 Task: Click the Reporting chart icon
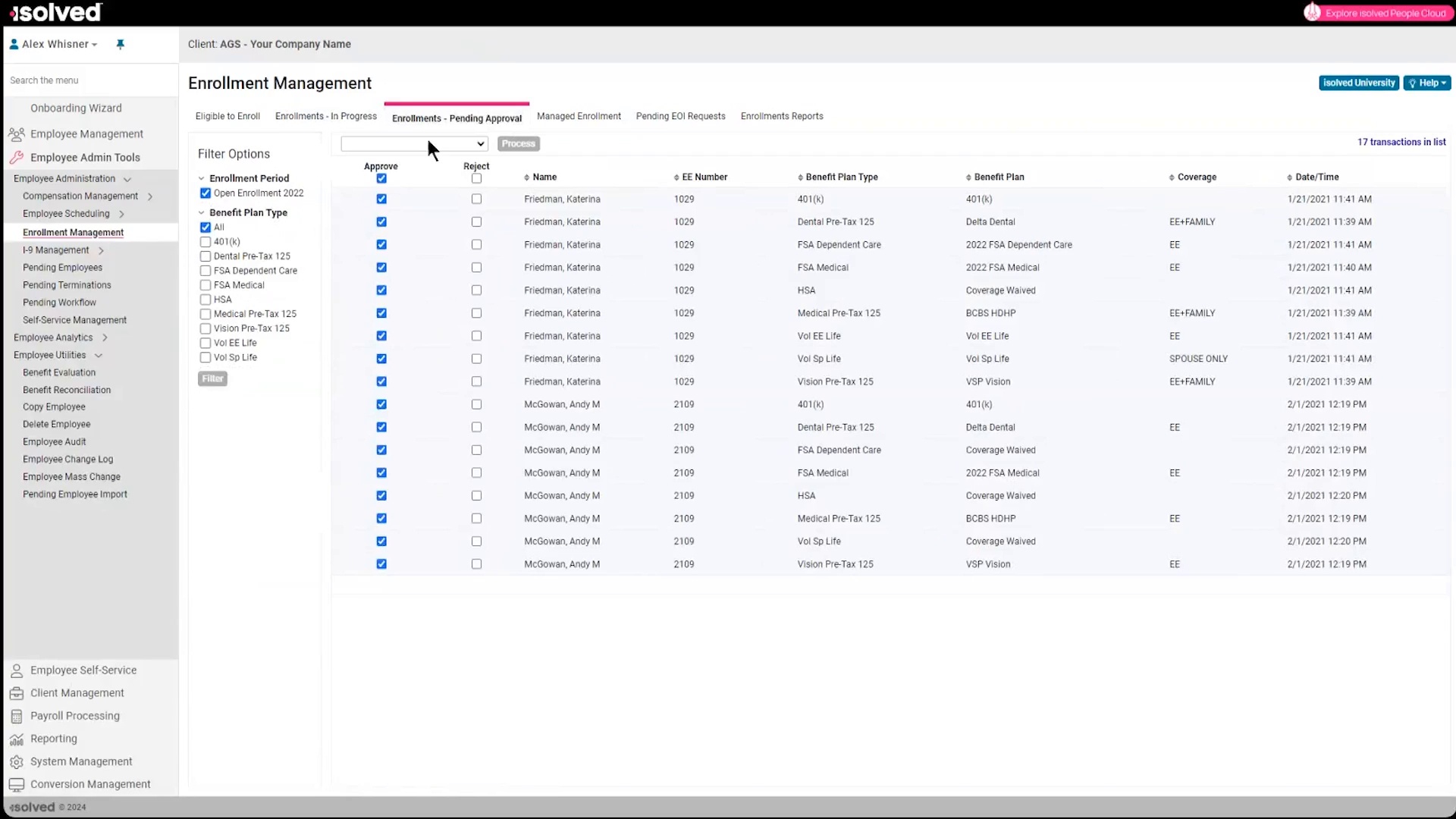(x=17, y=739)
